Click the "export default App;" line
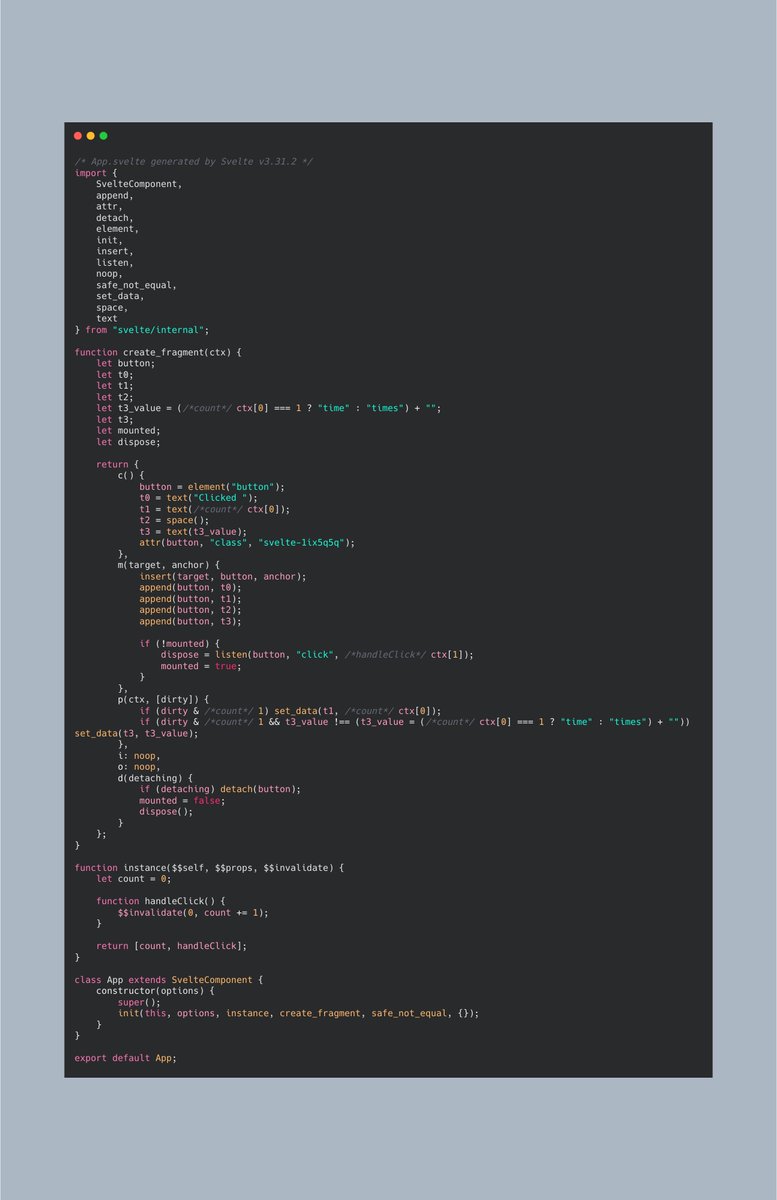777x1200 pixels. coord(126,1058)
